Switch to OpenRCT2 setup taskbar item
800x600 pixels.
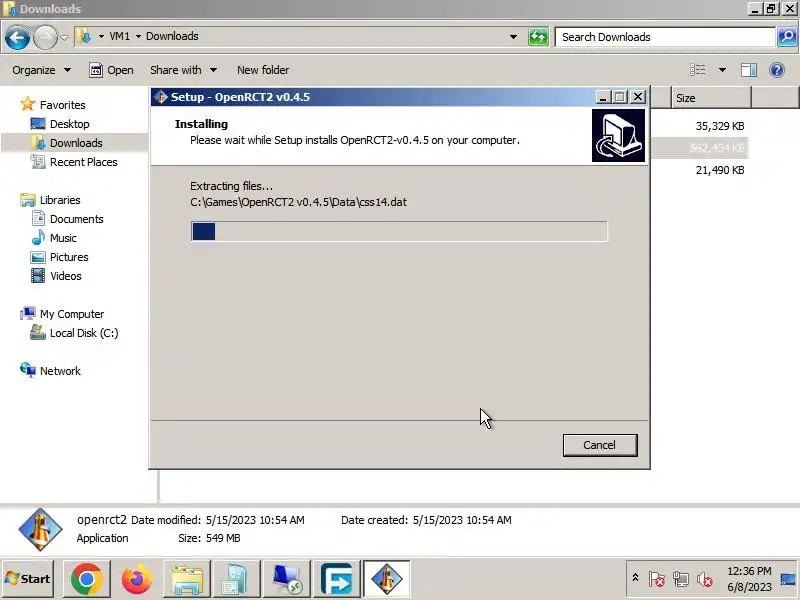point(387,579)
